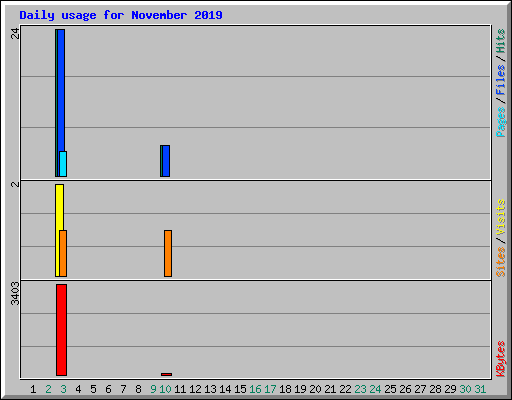Click the tall red KBytes bar for day 3
The width and height of the screenshot is (512, 400).
[x=62, y=330]
